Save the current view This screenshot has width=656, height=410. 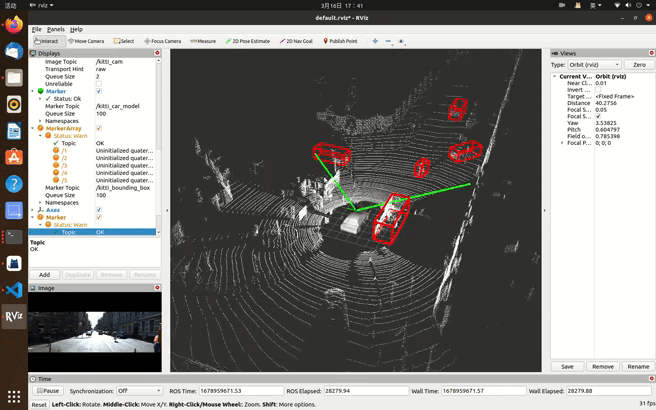click(x=567, y=366)
